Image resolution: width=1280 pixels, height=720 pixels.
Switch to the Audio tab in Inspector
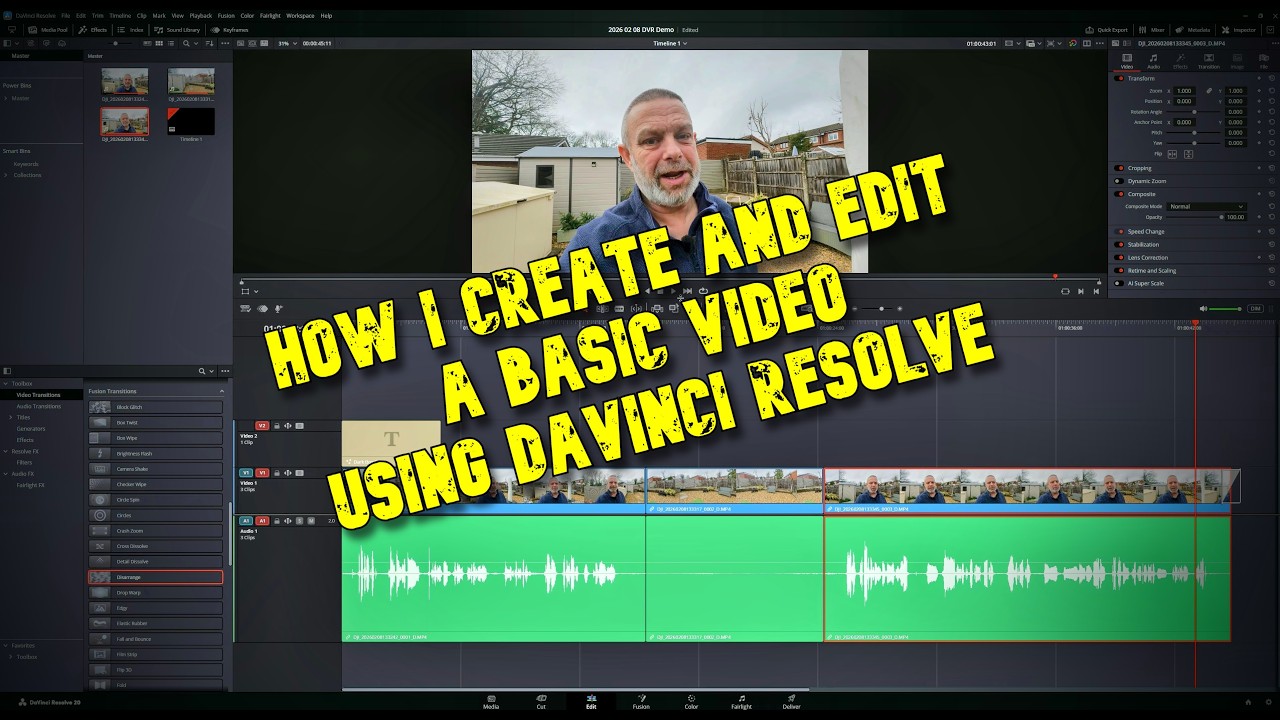coord(1153,61)
